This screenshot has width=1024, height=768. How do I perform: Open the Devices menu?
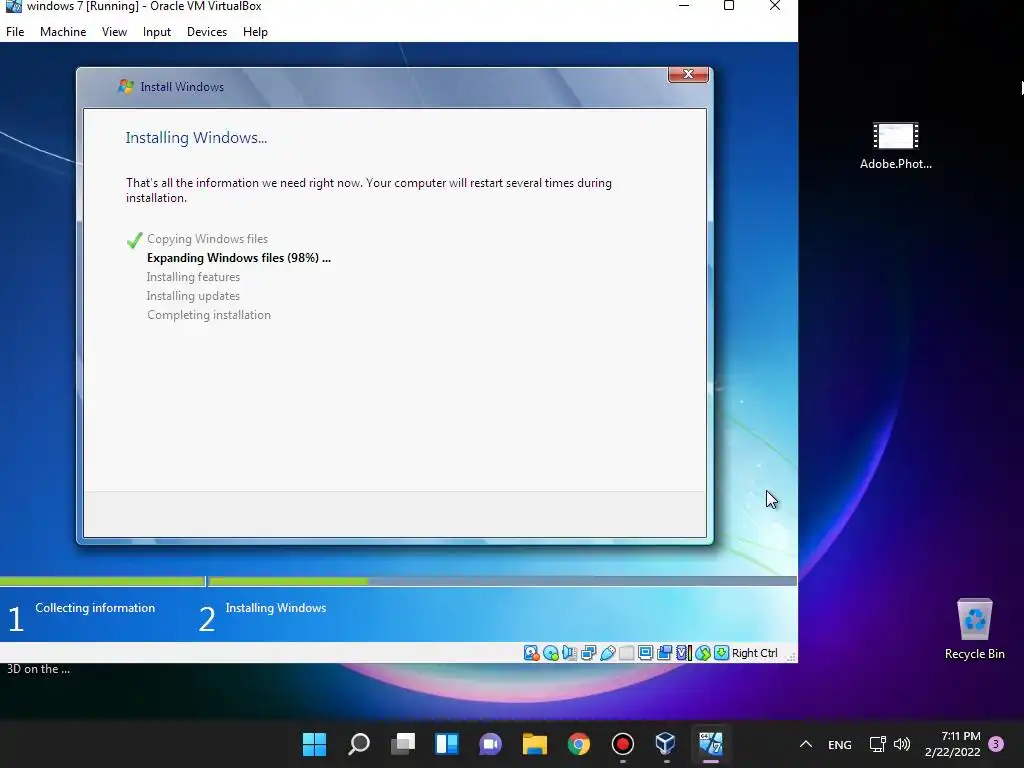[x=207, y=31]
